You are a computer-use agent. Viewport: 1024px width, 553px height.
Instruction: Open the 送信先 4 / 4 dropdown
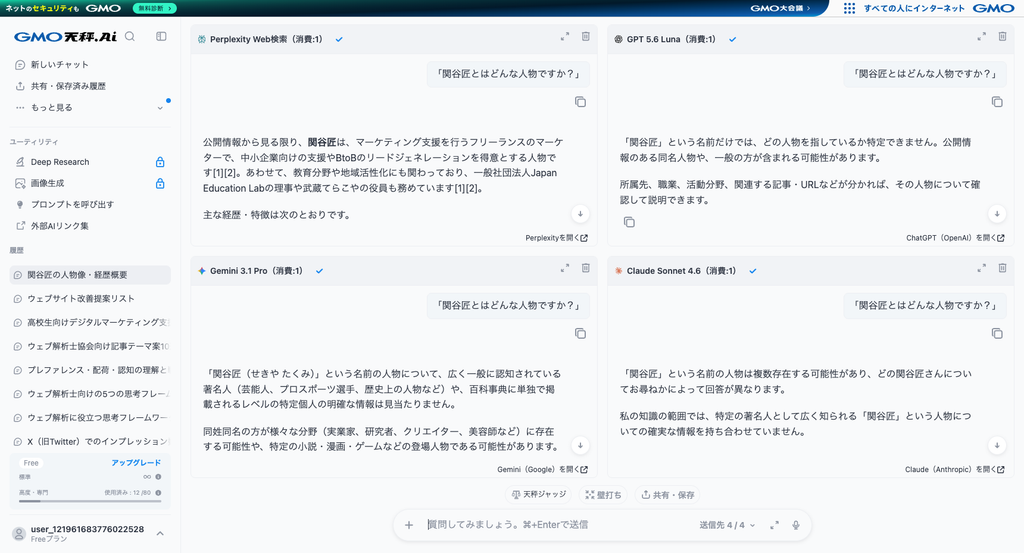coord(727,525)
